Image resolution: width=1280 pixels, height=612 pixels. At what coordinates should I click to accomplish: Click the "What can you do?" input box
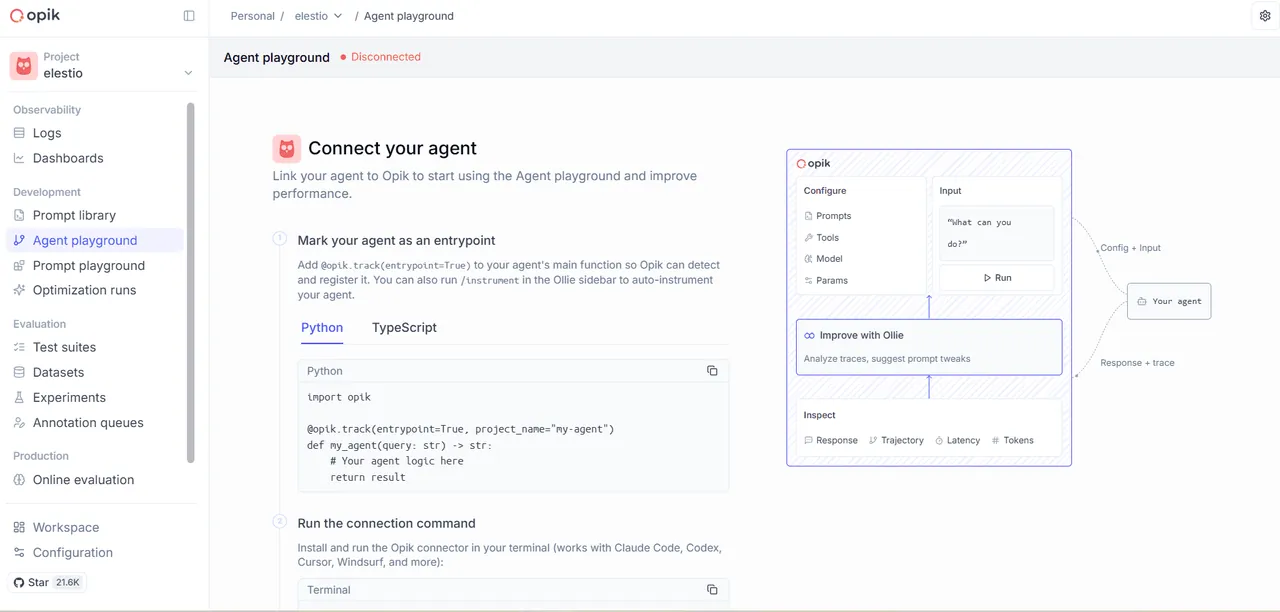coord(997,233)
